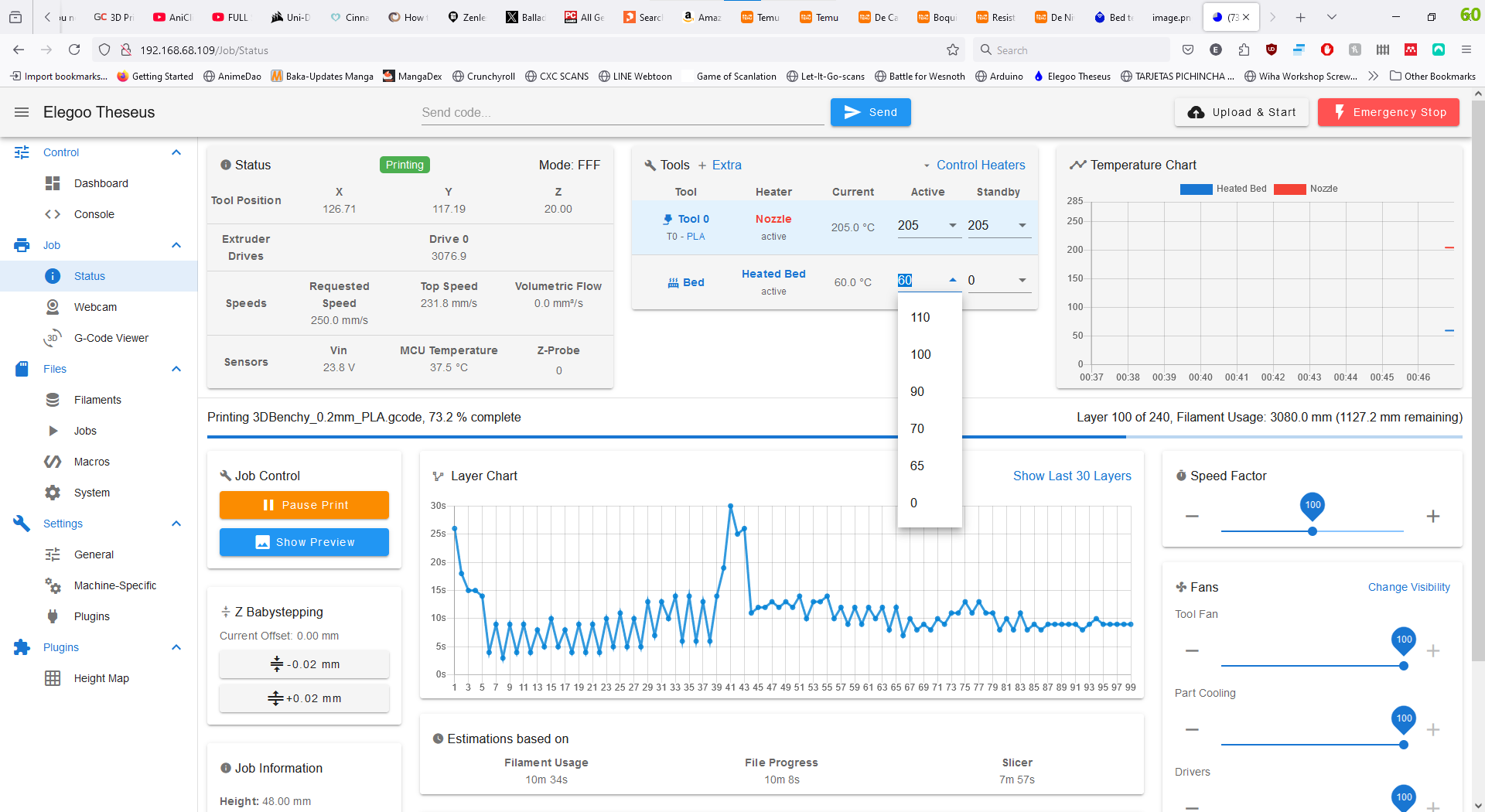The width and height of the screenshot is (1485, 812).
Task: Click the Settings wrench icon
Action: [22, 524]
